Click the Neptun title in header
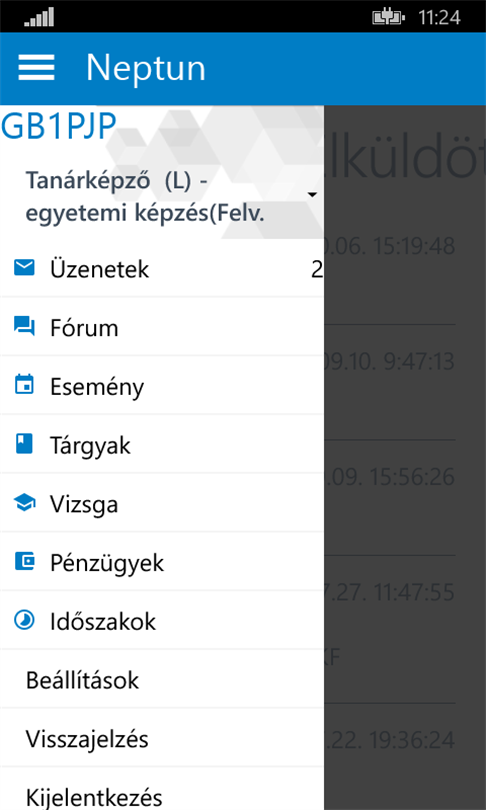 (x=146, y=67)
